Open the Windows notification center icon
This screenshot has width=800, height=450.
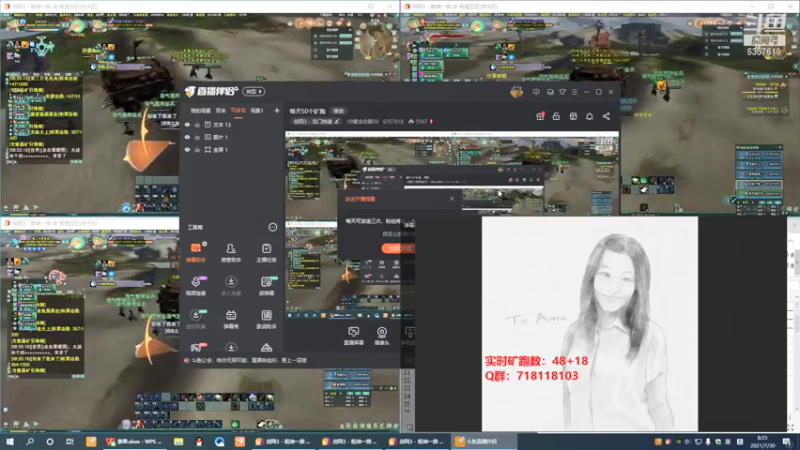pyautogui.click(x=787, y=441)
